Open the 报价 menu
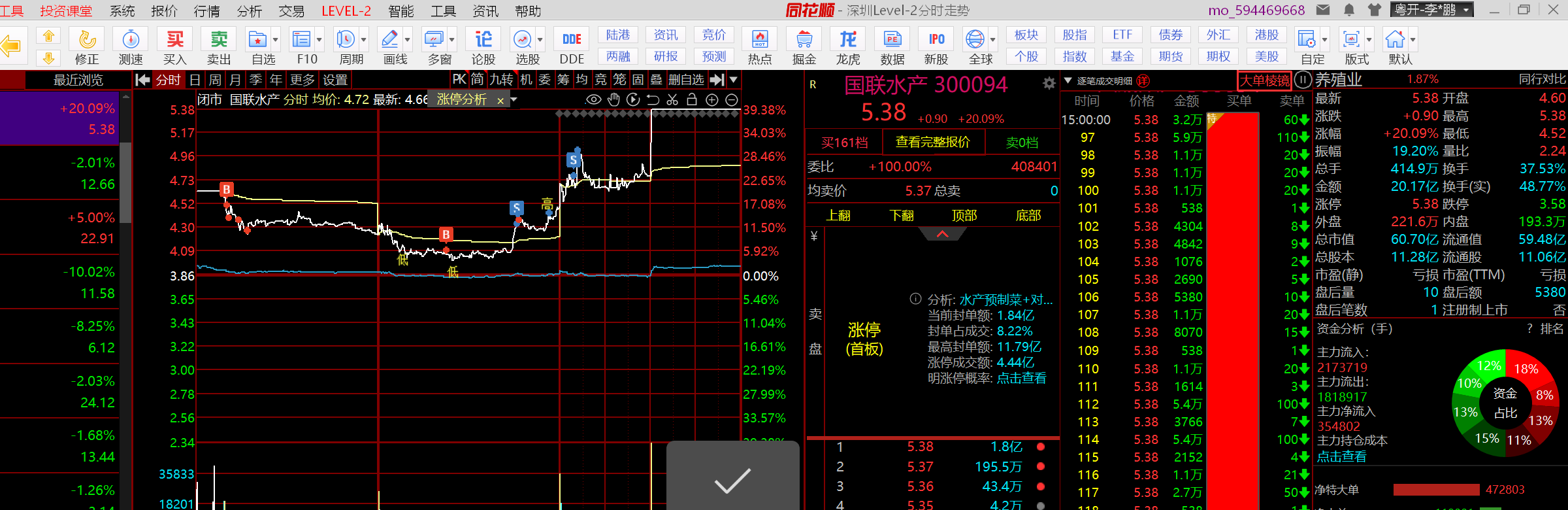Image resolution: width=1568 pixels, height=510 pixels. 164,10
